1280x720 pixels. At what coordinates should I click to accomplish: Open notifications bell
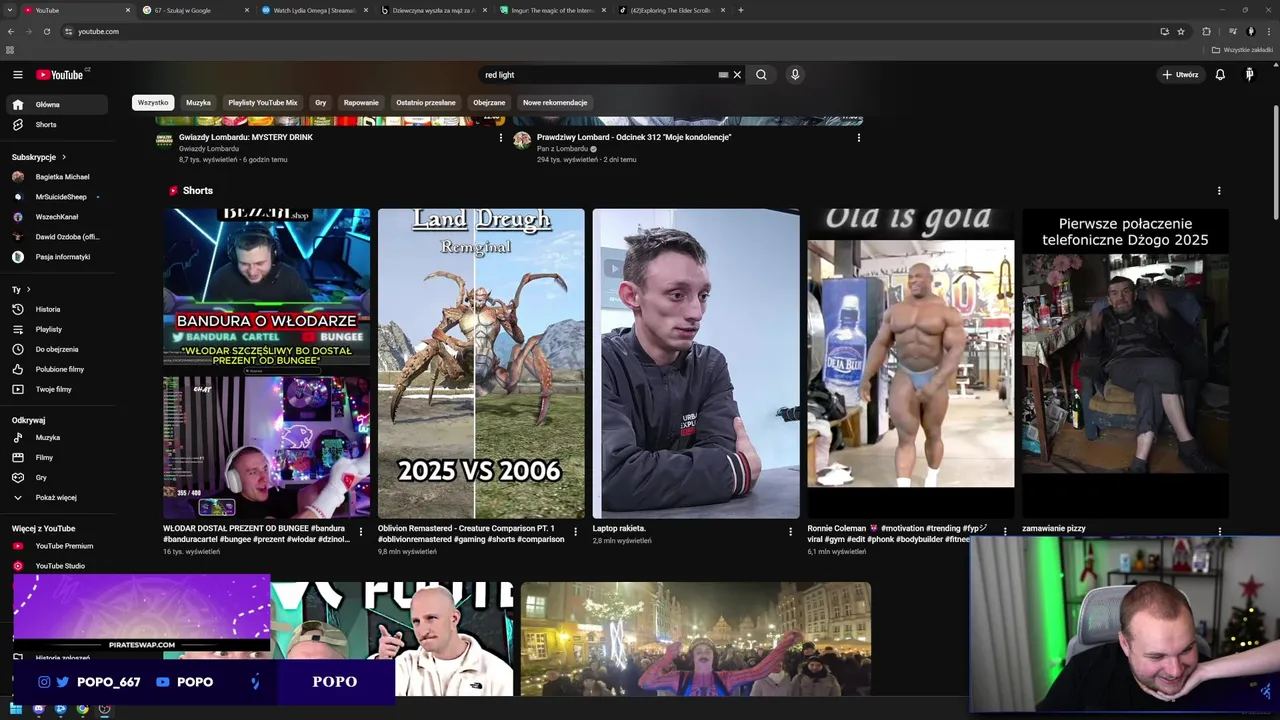[x=1220, y=75]
